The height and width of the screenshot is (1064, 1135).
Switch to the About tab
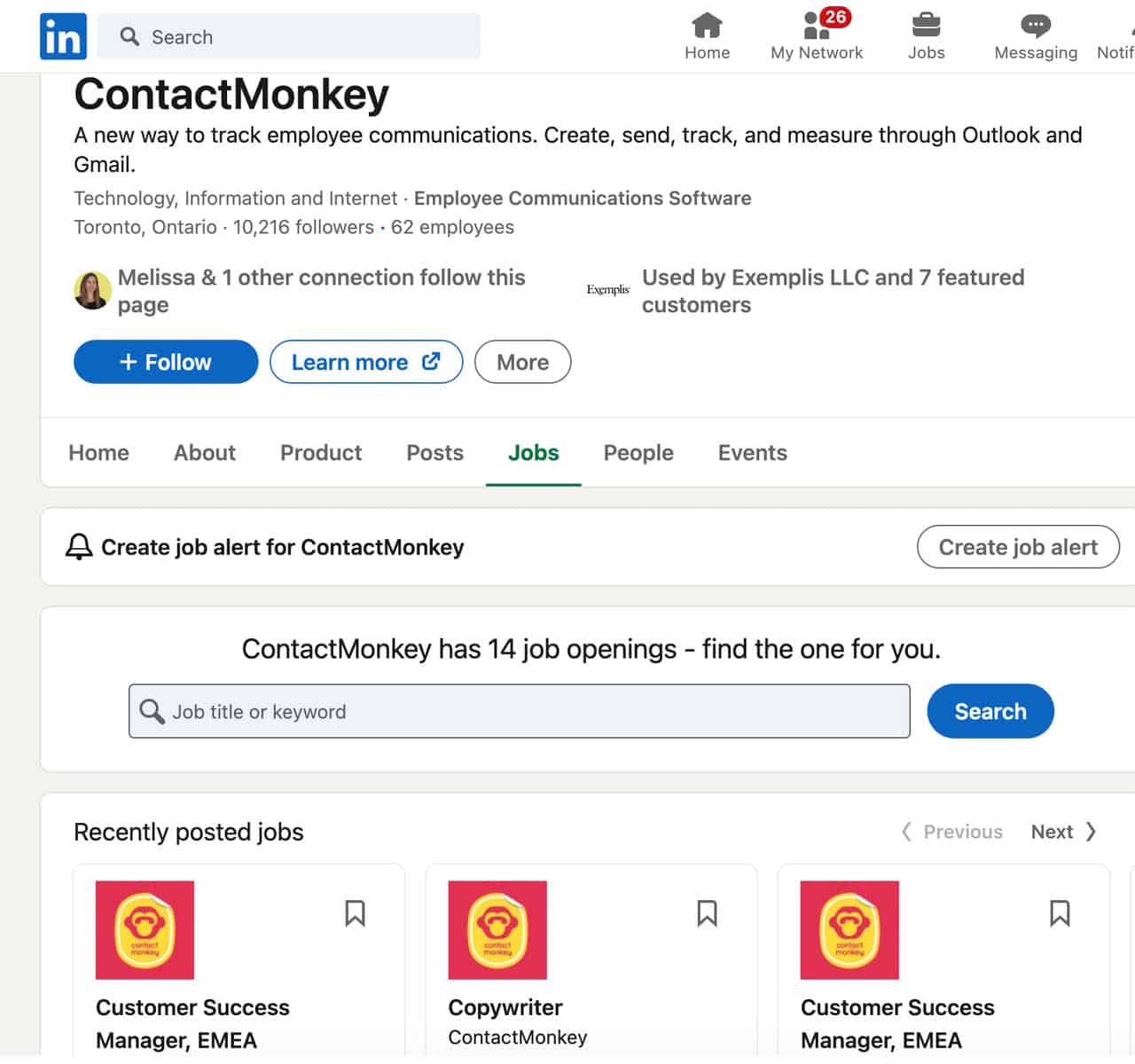tap(205, 453)
